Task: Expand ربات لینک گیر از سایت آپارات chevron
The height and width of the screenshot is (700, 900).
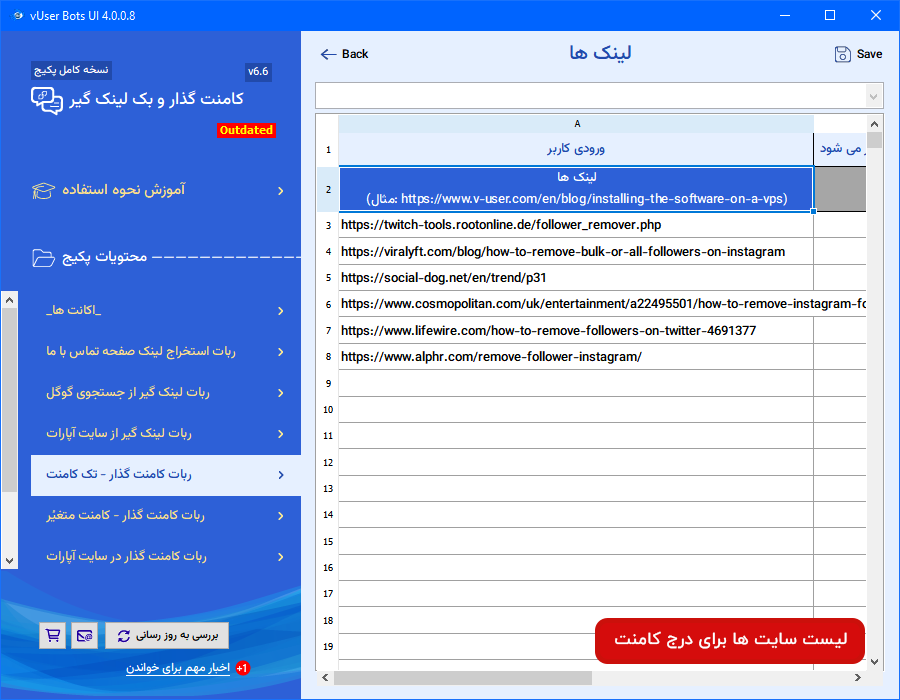Action: [281, 434]
